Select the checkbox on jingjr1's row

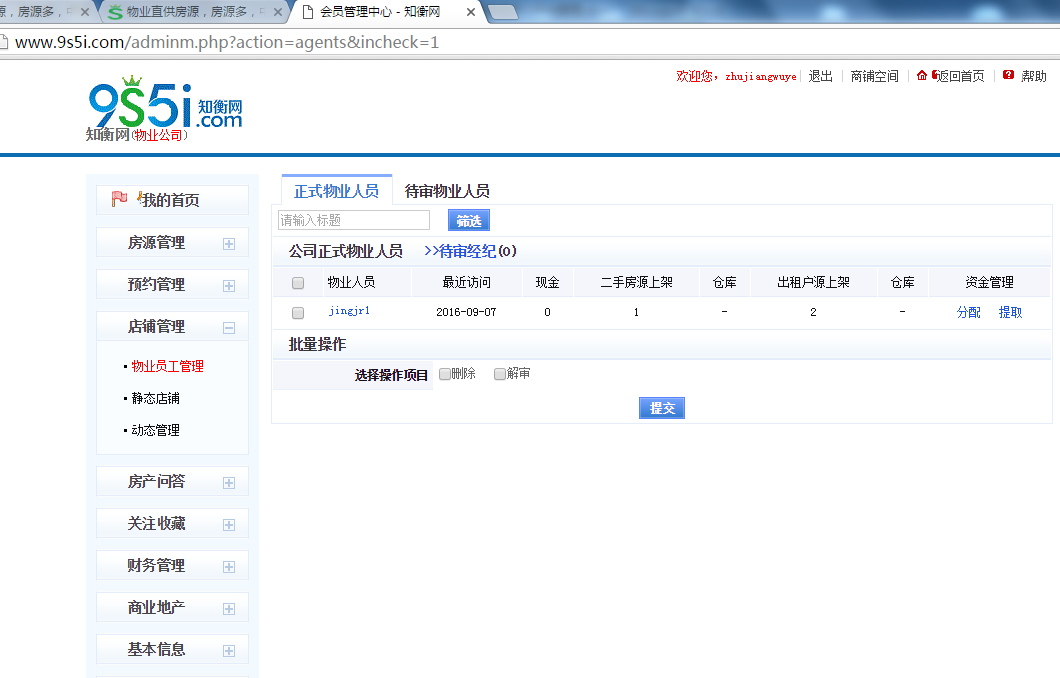tap(297, 312)
